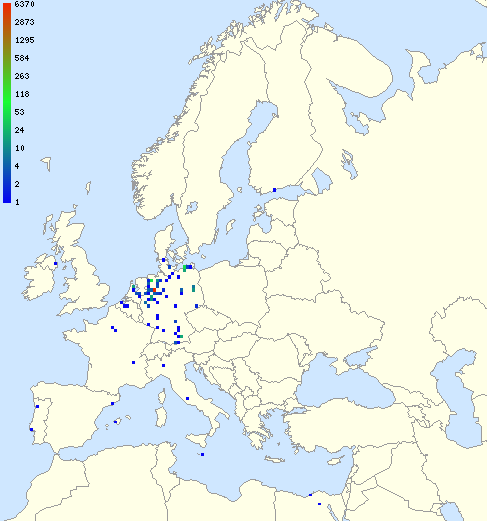Select the blue data point in southern Finland
This screenshot has width=487, height=521.
[274, 190]
